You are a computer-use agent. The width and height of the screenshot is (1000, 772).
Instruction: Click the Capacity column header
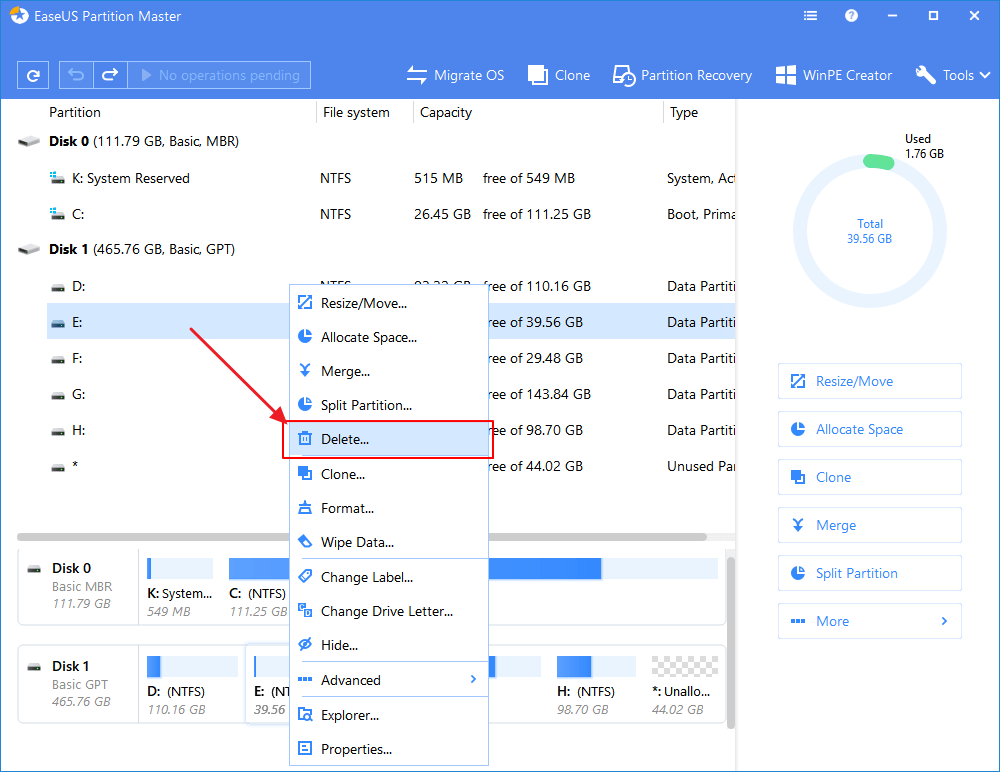click(446, 112)
